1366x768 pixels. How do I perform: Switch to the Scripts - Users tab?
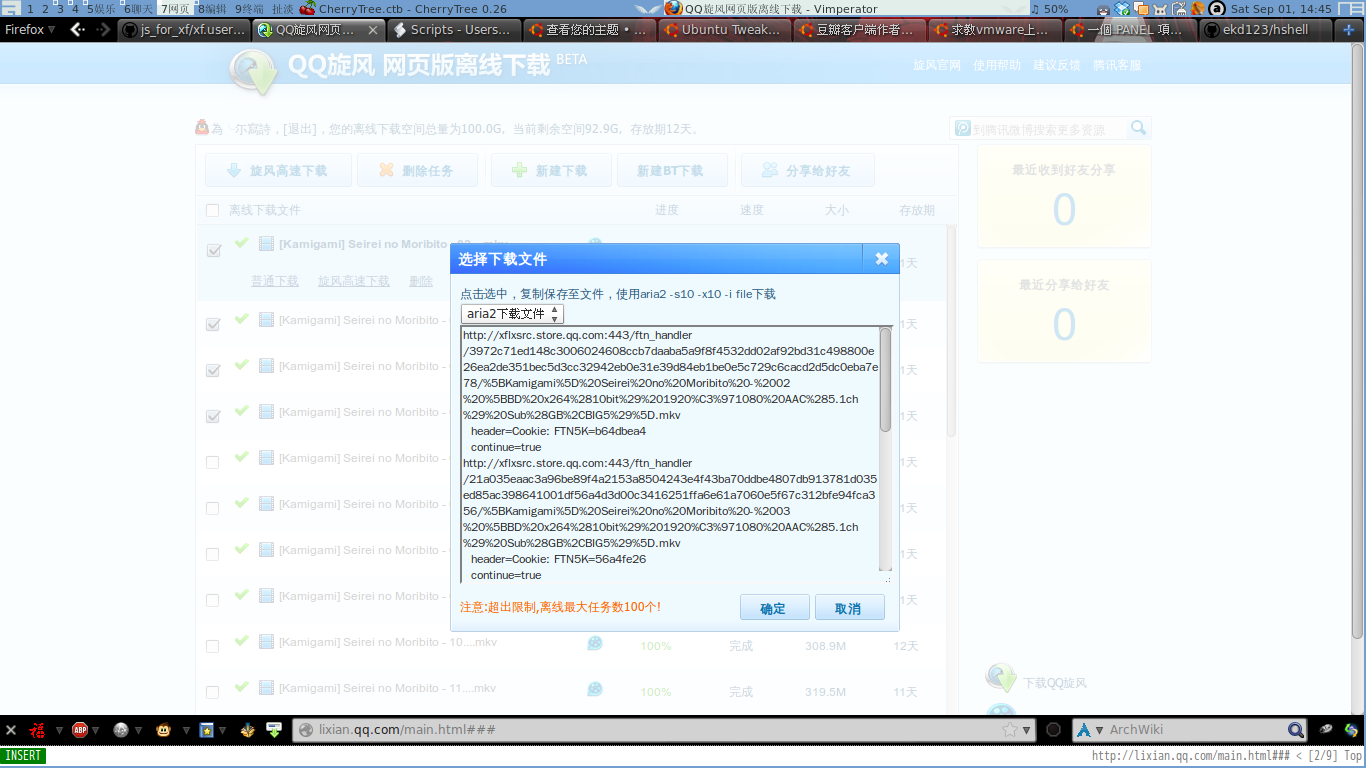pyautogui.click(x=454, y=30)
